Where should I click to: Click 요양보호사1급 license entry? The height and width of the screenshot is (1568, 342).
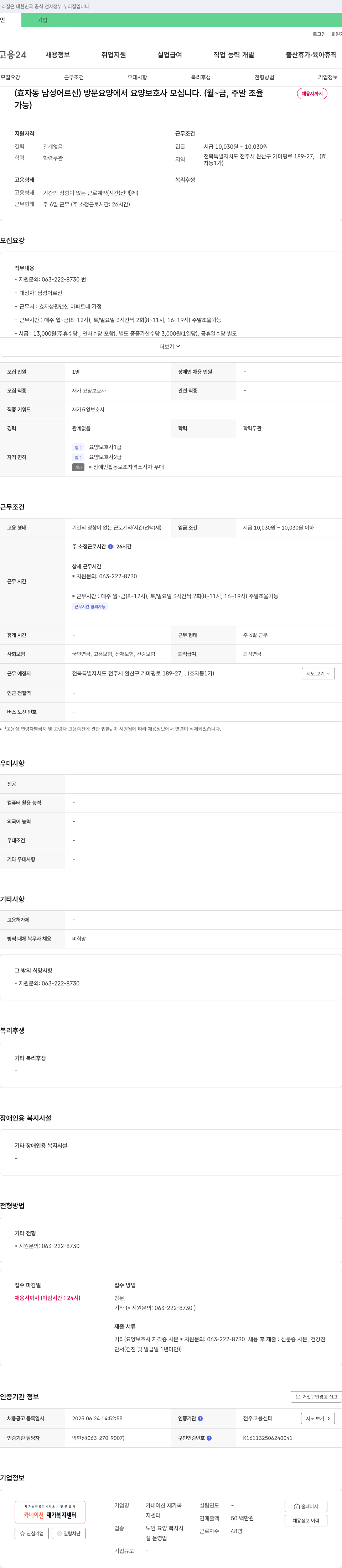tap(105, 447)
